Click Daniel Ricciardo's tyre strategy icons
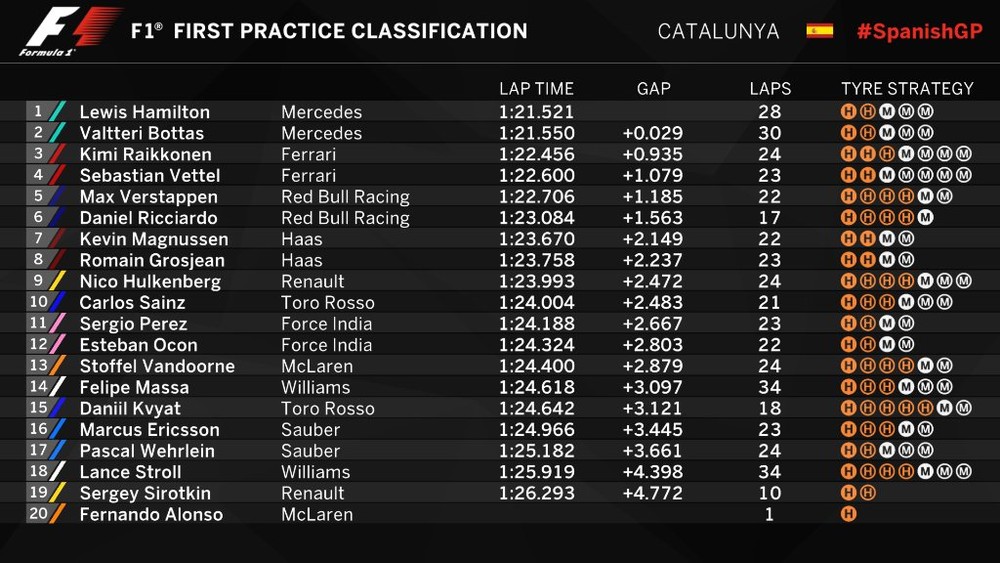Image resolution: width=1000 pixels, height=563 pixels. (x=887, y=217)
